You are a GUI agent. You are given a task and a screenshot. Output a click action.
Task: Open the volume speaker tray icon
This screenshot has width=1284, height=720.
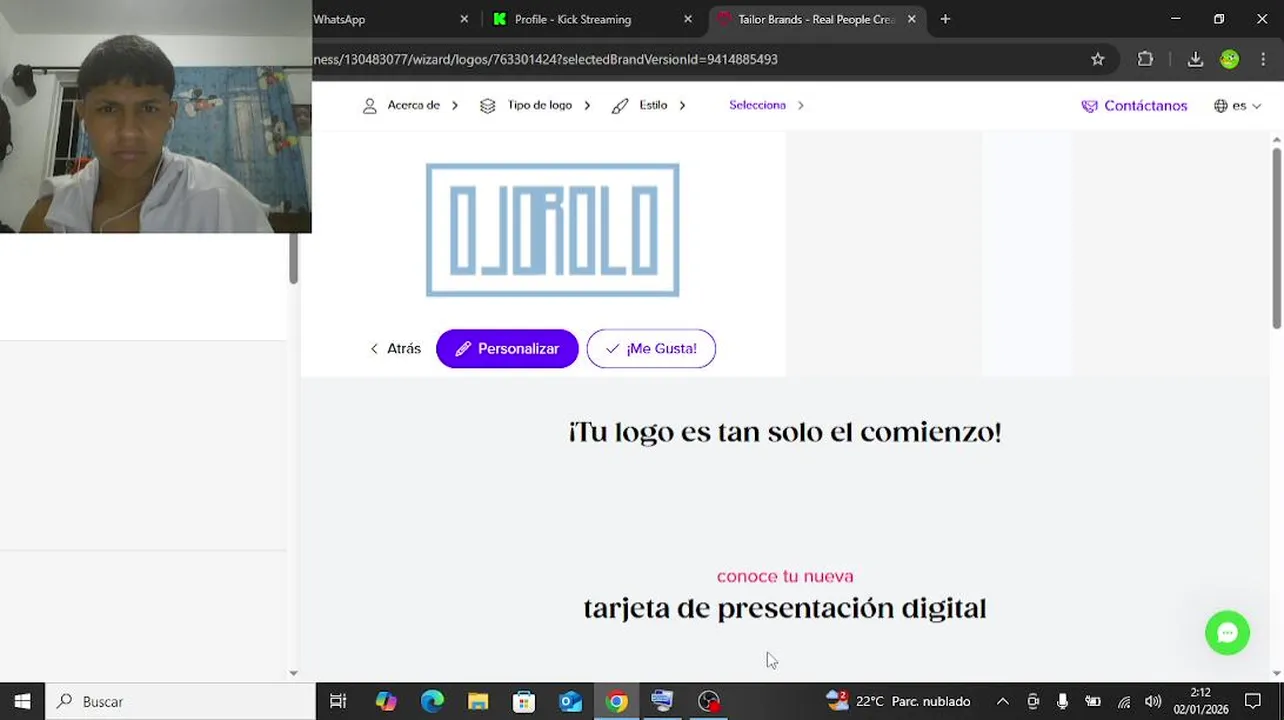click(x=1153, y=701)
